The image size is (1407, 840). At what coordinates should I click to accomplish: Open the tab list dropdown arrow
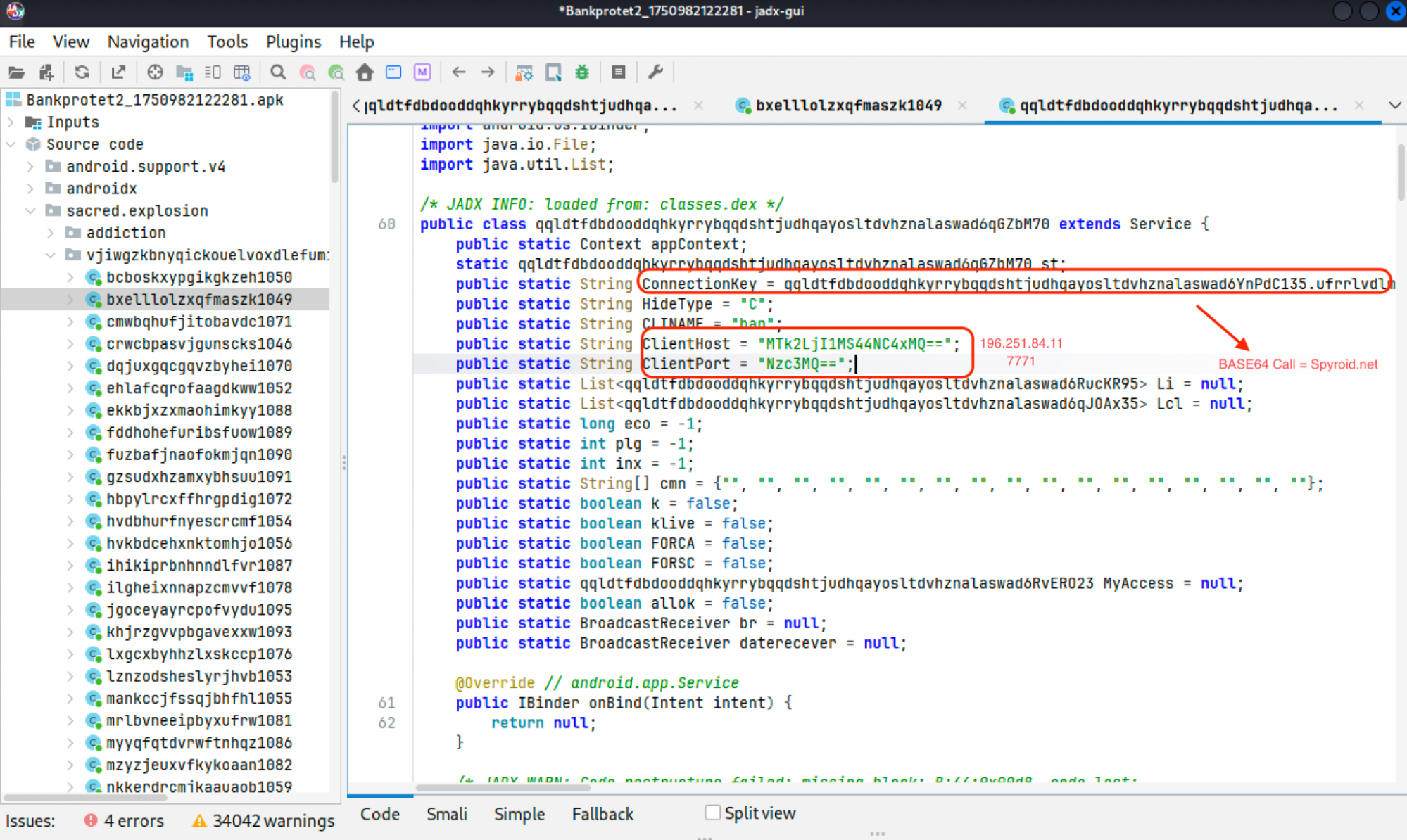click(x=1394, y=106)
